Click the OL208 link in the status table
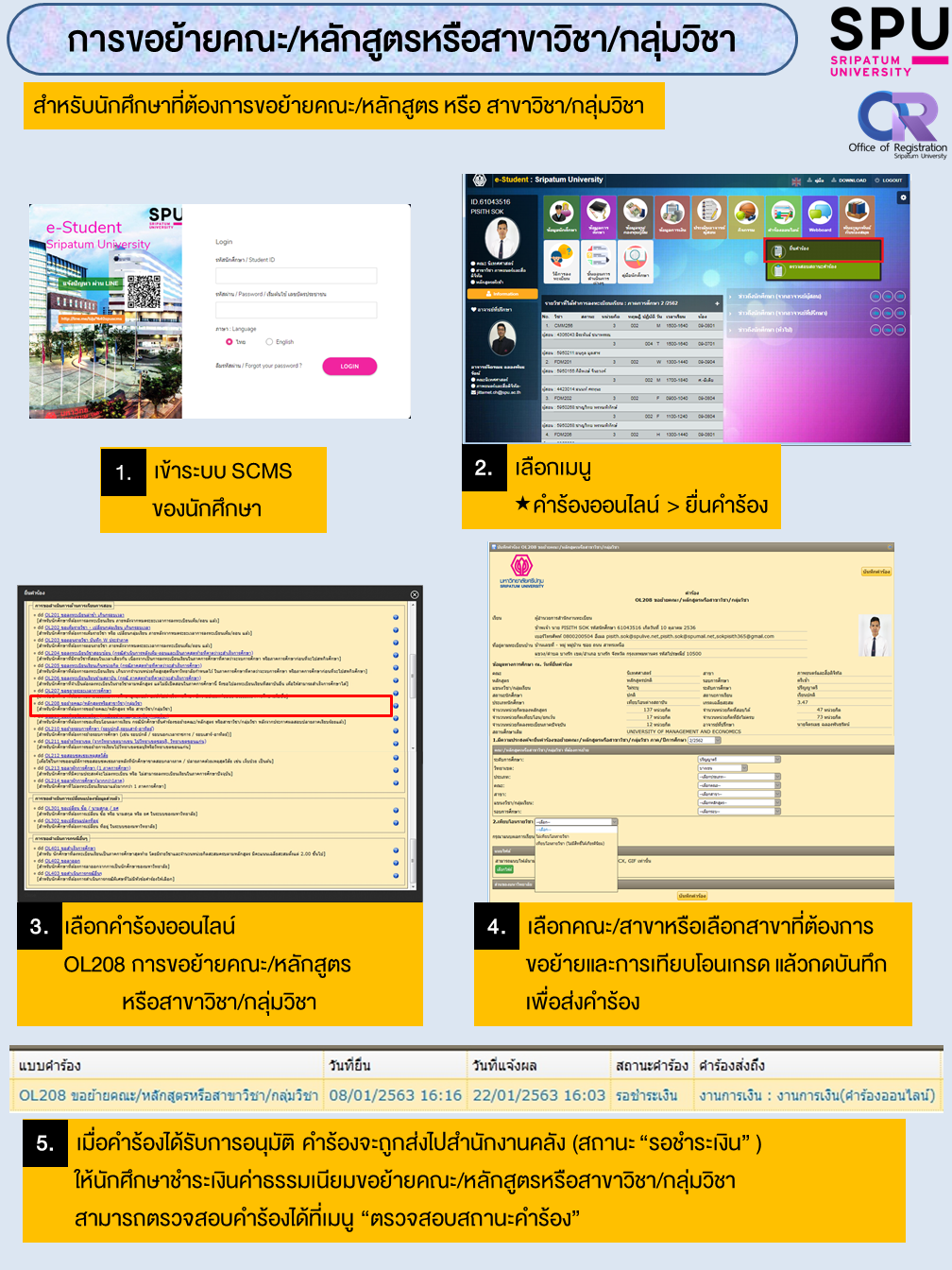 168,1095
